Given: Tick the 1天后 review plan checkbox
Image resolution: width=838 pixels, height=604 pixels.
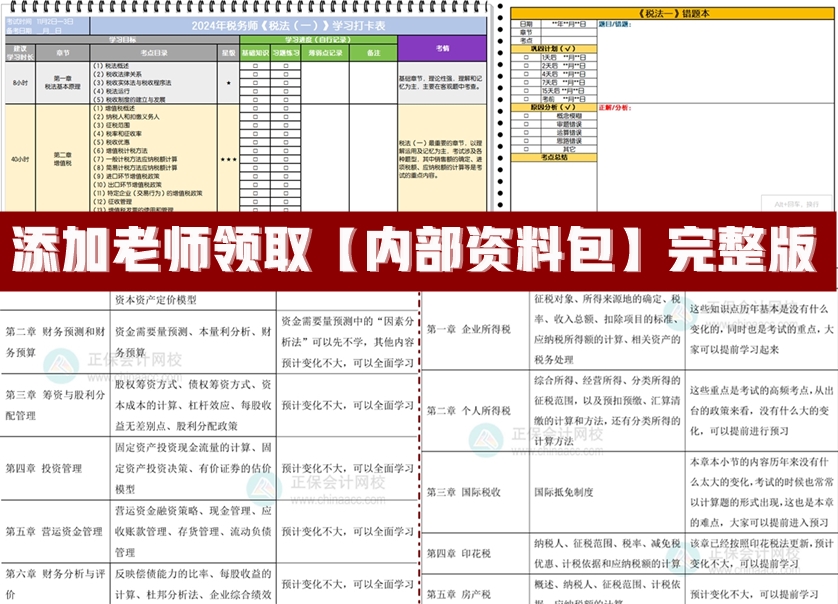Looking at the screenshot, I should [526, 57].
